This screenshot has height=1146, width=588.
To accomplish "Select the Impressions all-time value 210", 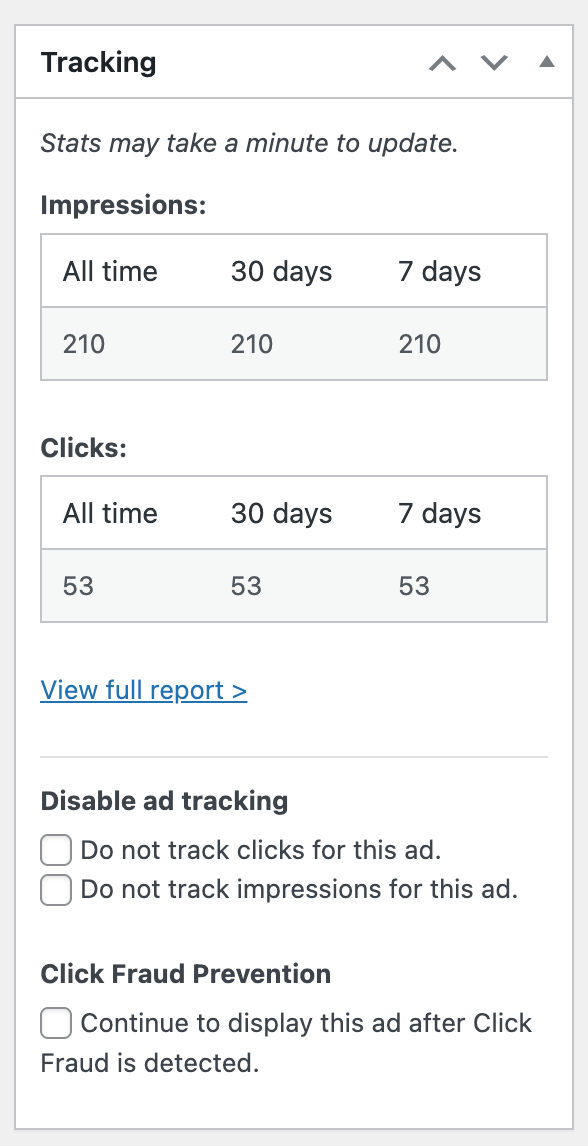I will pos(83,344).
